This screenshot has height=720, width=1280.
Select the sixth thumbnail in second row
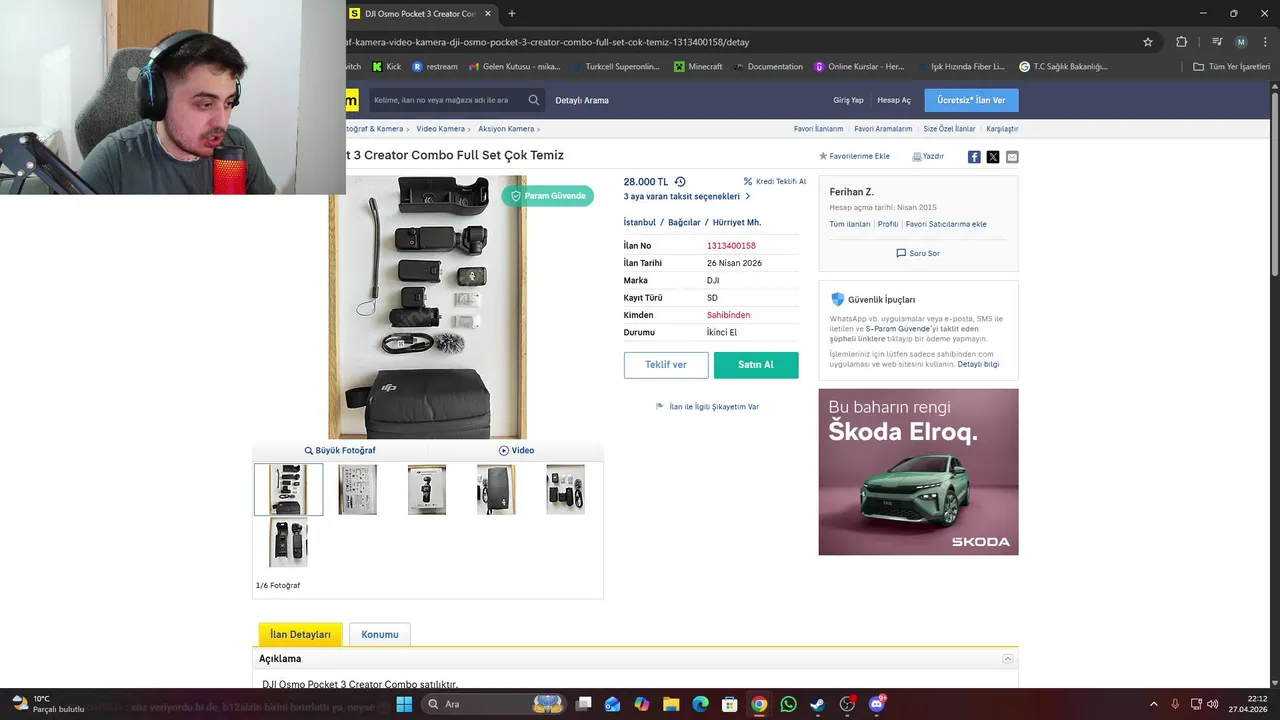point(288,542)
